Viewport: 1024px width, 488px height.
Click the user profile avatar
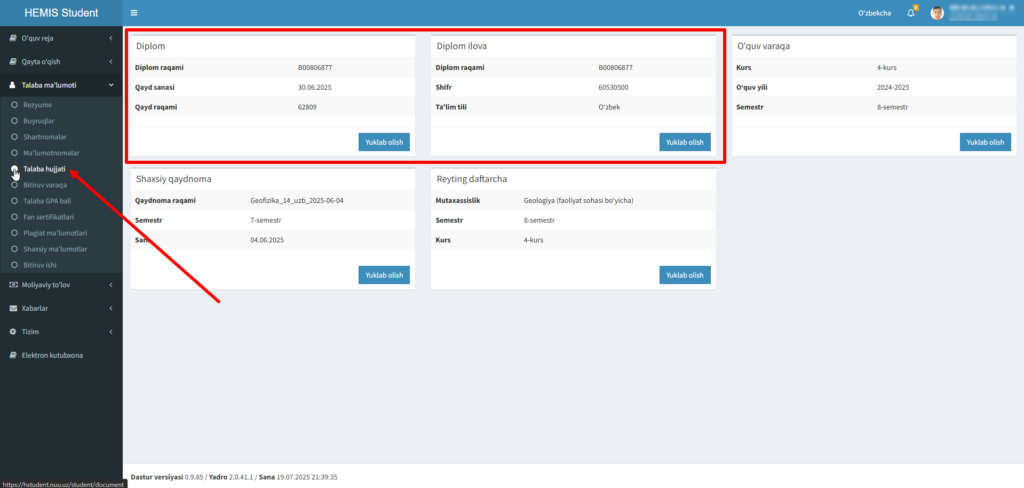pos(937,13)
